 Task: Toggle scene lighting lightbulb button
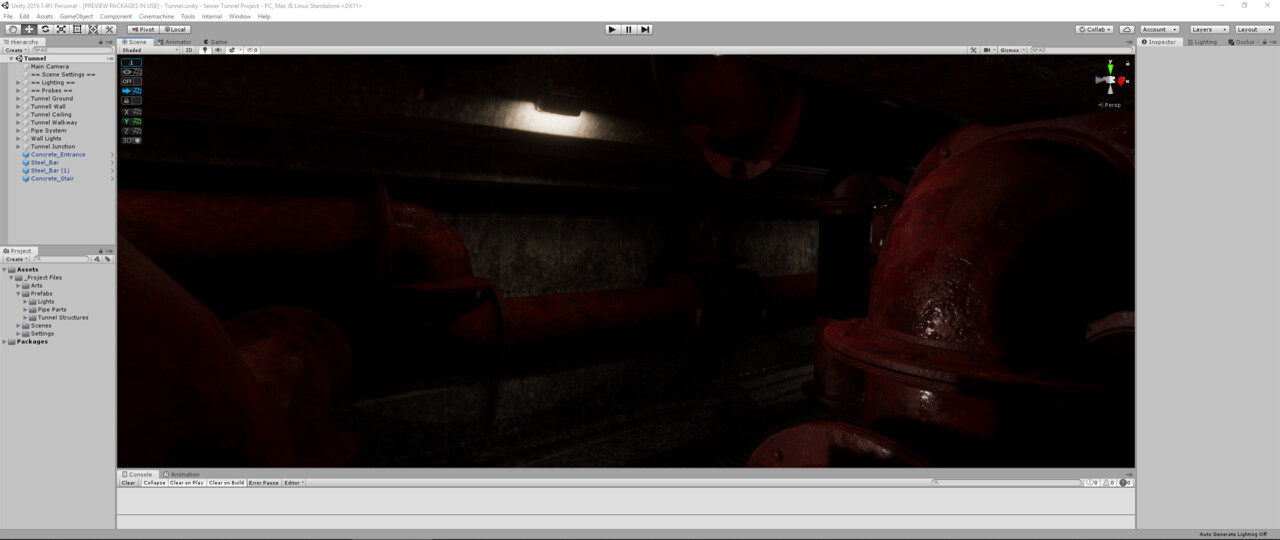pyautogui.click(x=205, y=50)
